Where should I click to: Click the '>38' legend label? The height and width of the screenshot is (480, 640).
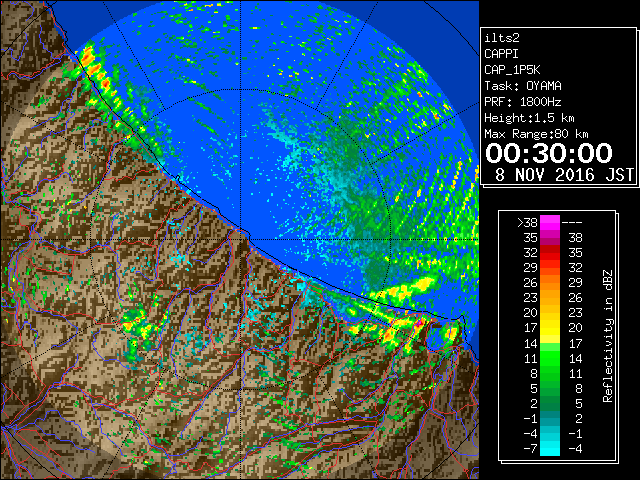pos(527,222)
